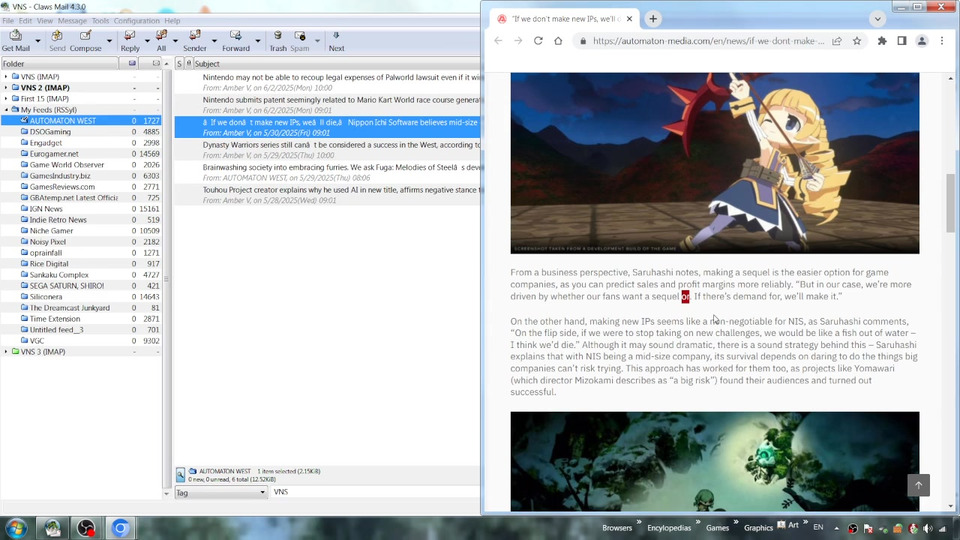Expand the VNS (IMAP) folder tree
This screenshot has width=960, height=540.
coord(6,77)
